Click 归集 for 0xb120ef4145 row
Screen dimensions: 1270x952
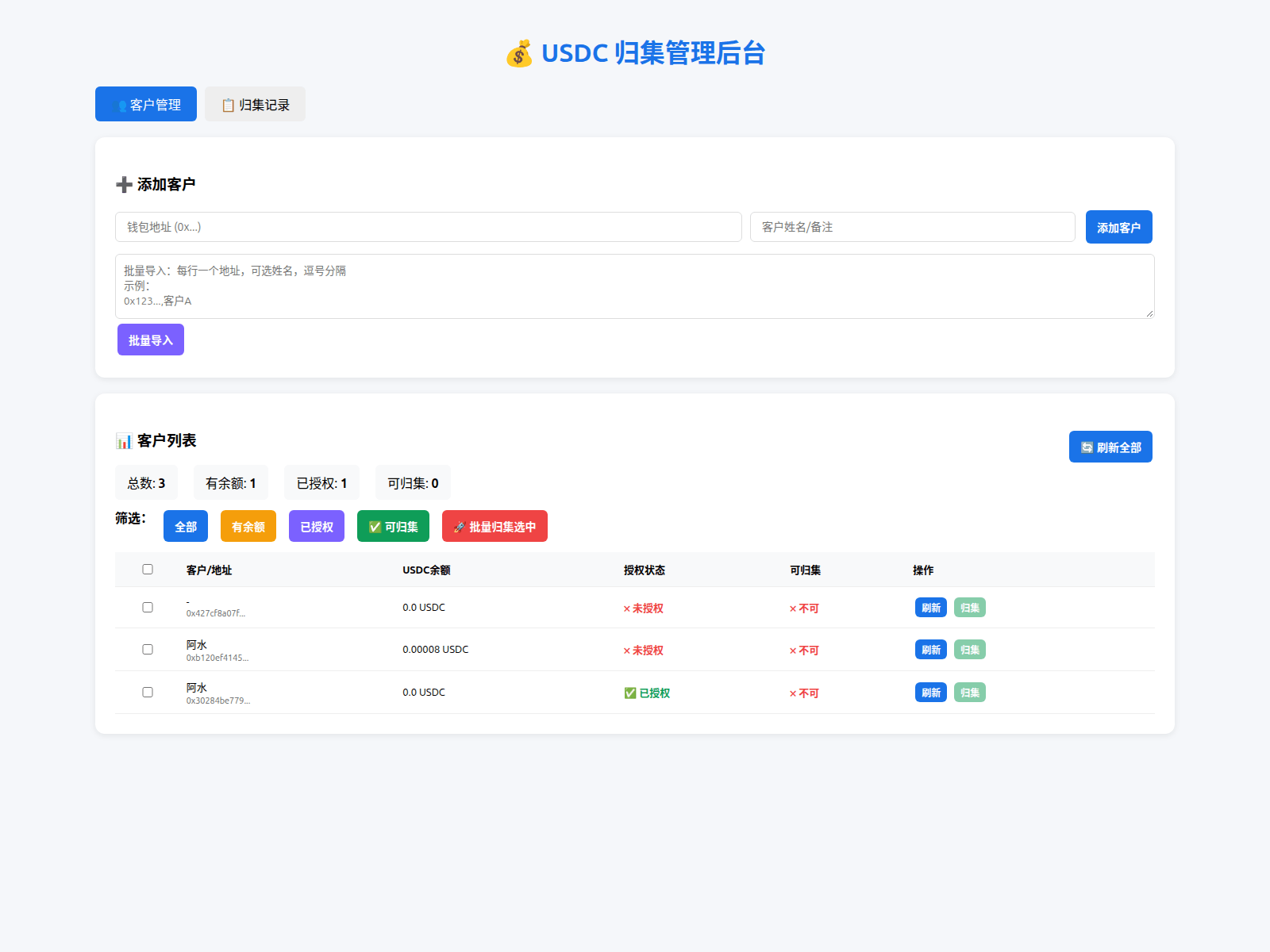click(x=970, y=650)
